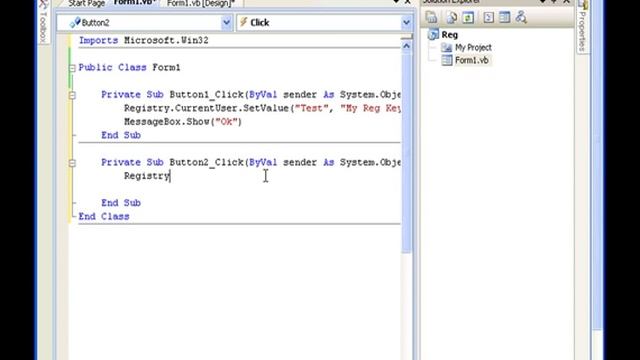Switch to the Start Page tab
Image resolution: width=640 pixels, height=360 pixels.
tap(87, 4)
